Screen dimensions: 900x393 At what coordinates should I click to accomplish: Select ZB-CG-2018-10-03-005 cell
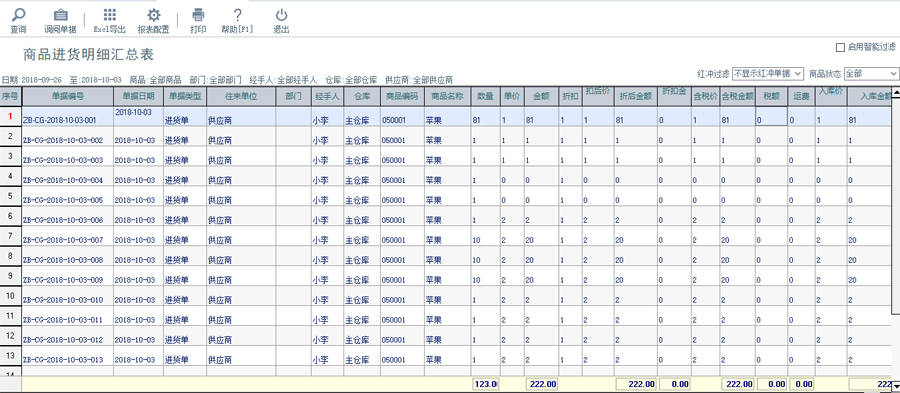click(x=68, y=201)
